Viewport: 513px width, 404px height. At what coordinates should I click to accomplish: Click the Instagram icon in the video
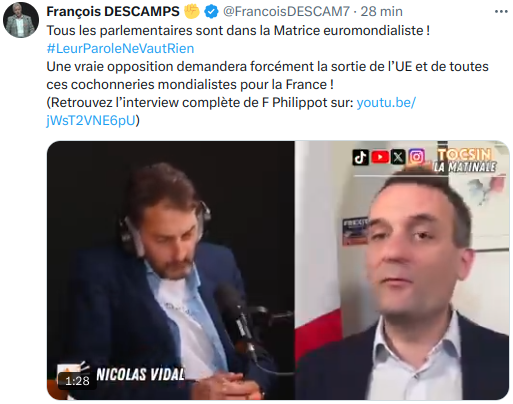(x=416, y=157)
